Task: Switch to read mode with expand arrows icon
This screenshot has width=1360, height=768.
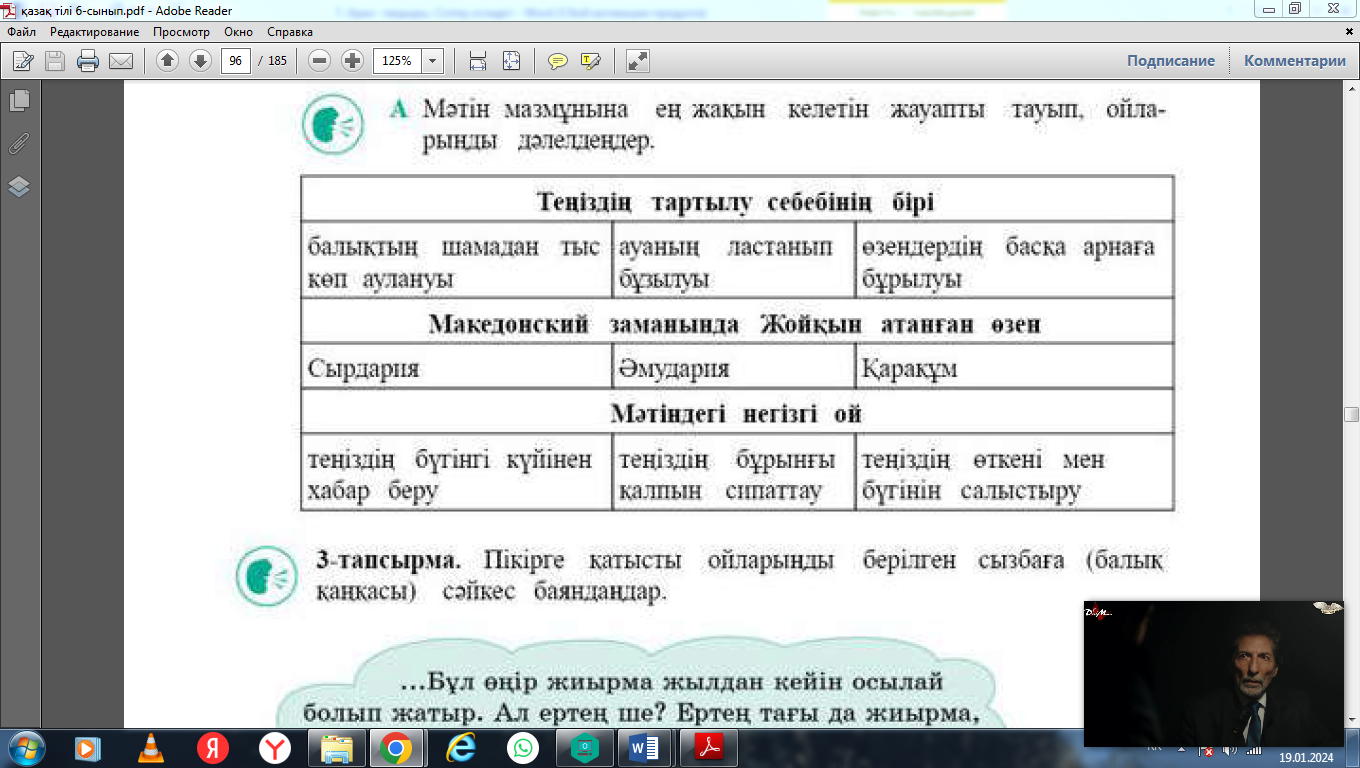Action: (x=637, y=61)
